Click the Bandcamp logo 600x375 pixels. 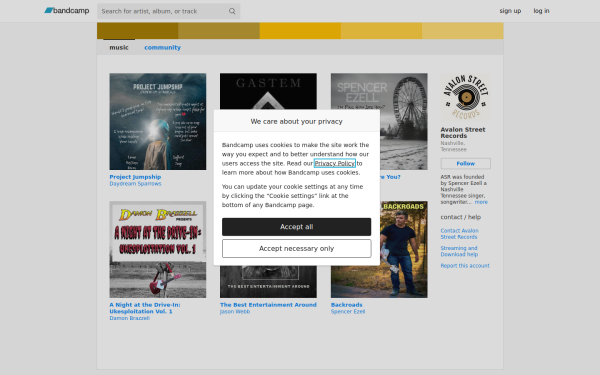click(x=67, y=11)
